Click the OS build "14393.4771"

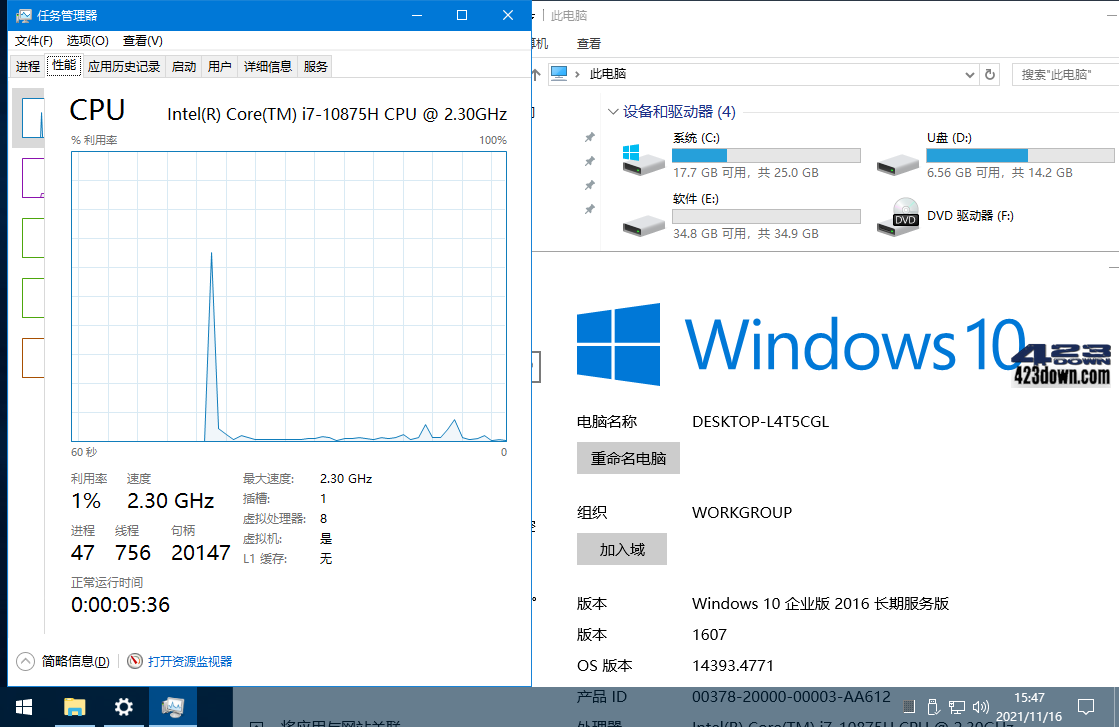coord(733,666)
